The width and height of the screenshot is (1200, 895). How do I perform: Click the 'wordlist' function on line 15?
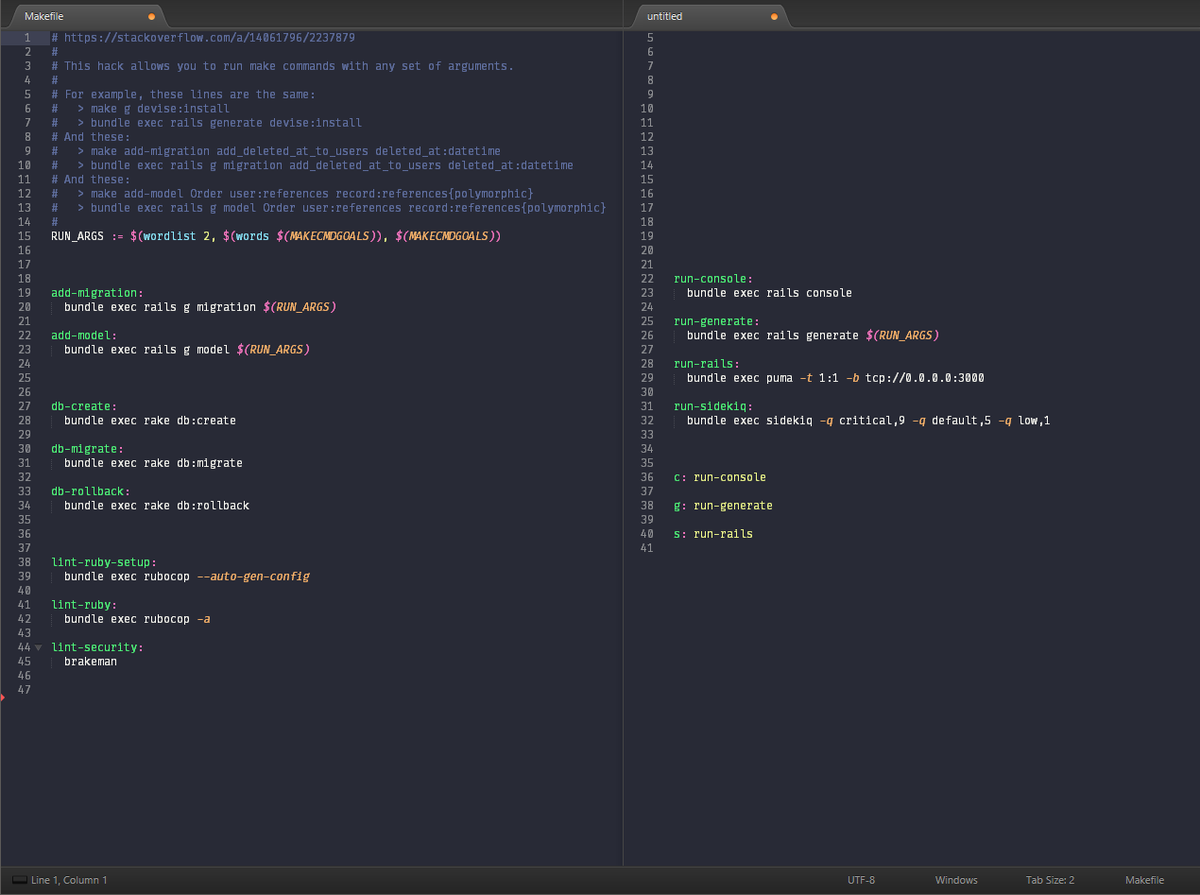pyautogui.click(x=169, y=236)
